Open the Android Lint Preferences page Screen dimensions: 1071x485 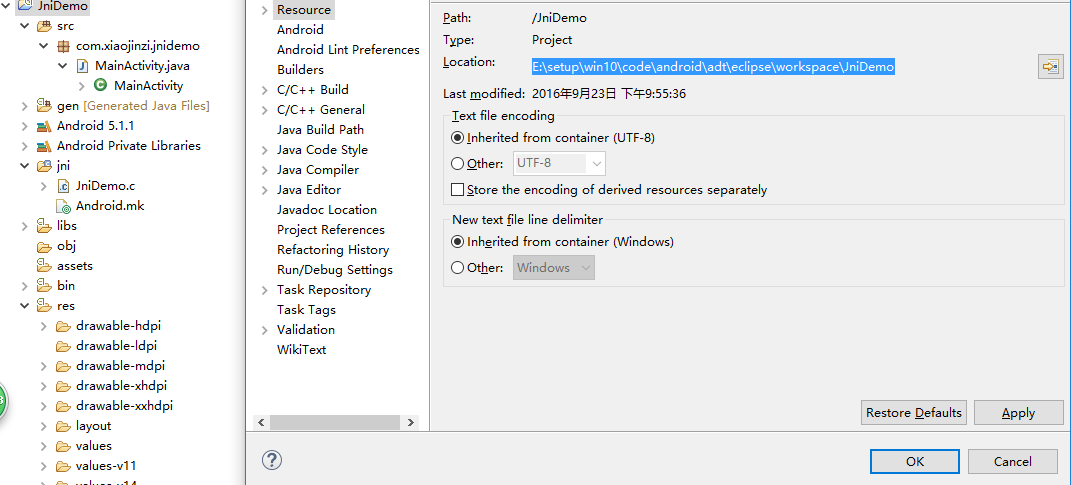348,50
